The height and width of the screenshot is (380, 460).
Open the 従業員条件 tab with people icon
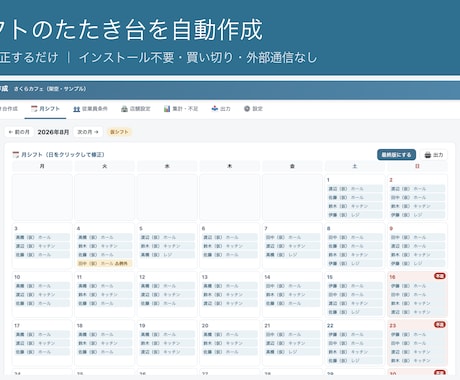(x=90, y=109)
